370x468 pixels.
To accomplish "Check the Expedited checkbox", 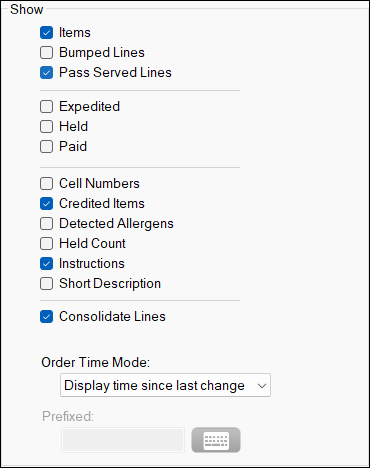I will point(46,107).
